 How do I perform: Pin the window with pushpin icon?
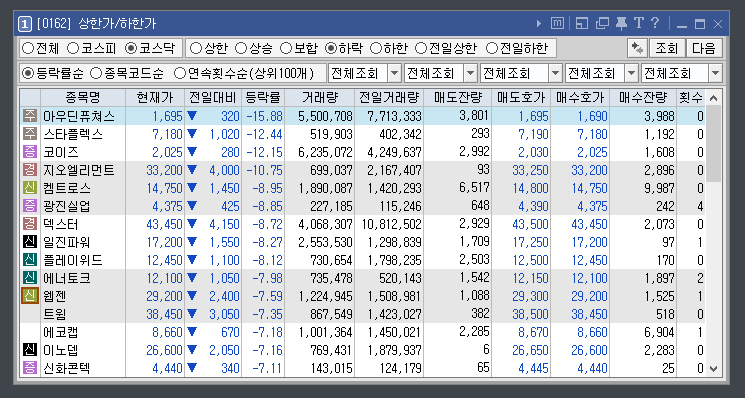pyautogui.click(x=621, y=23)
